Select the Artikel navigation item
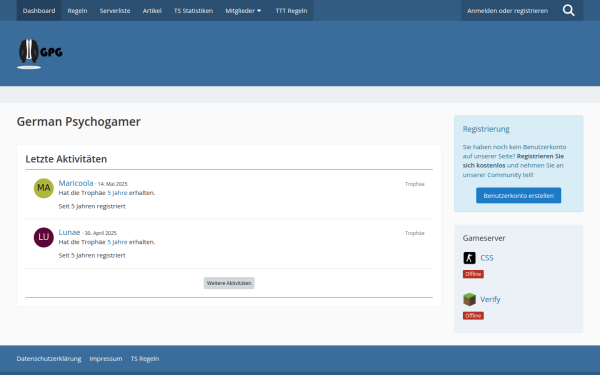The image size is (600, 375). (152, 10)
